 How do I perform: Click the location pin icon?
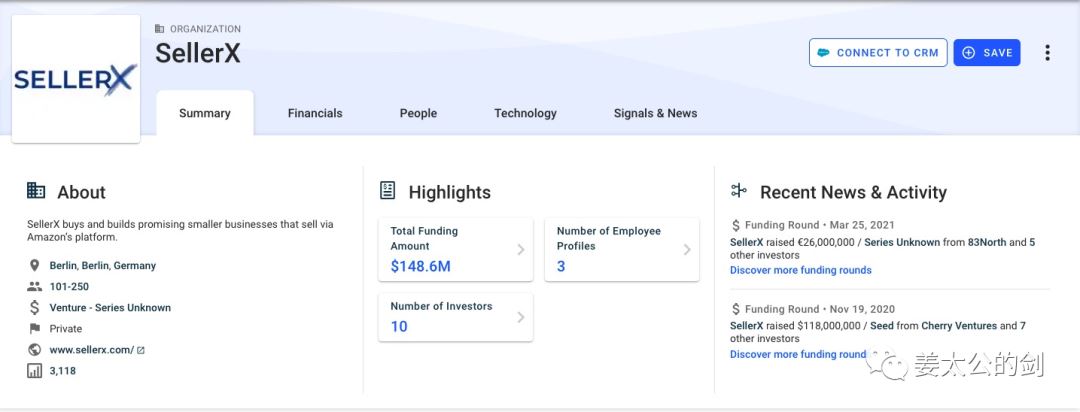(x=34, y=265)
